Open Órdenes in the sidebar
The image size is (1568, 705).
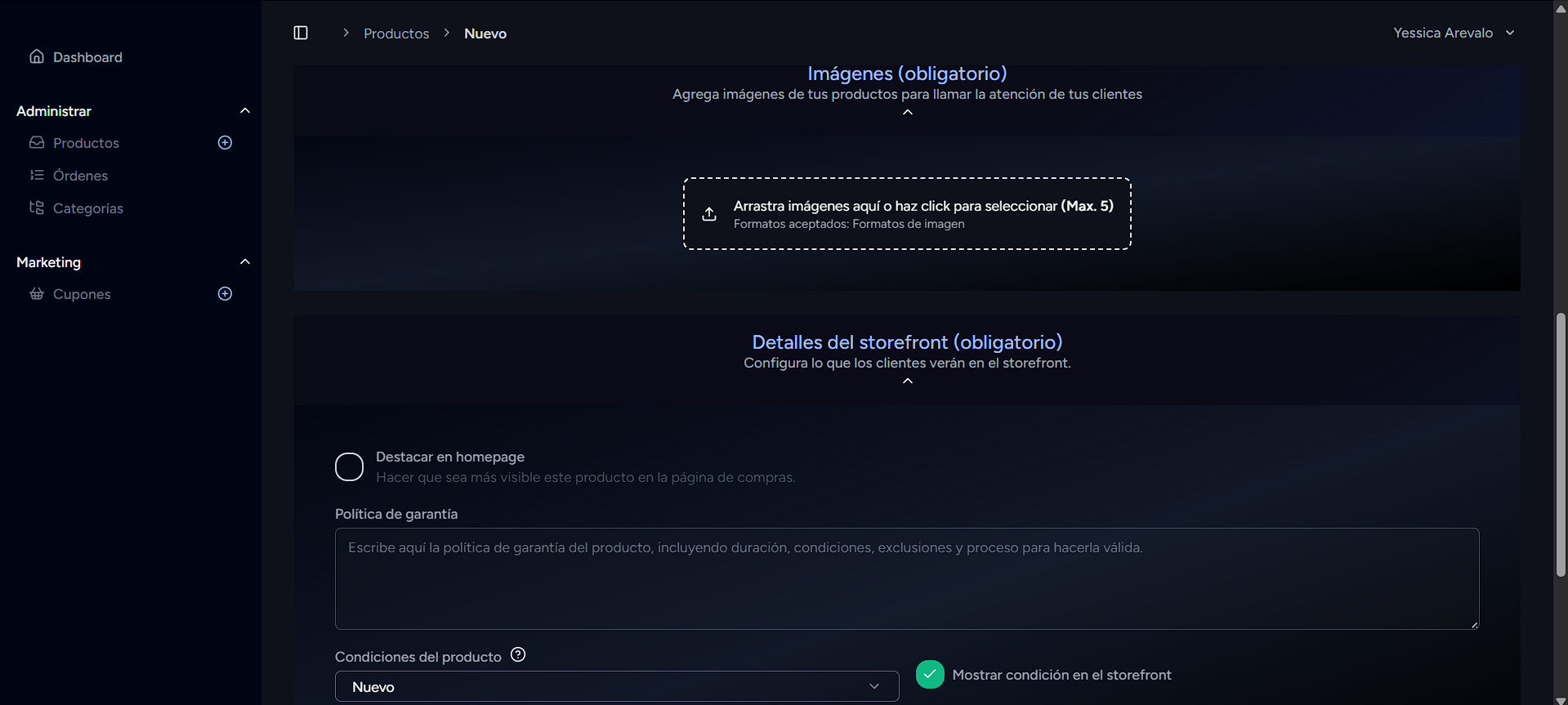coord(80,176)
